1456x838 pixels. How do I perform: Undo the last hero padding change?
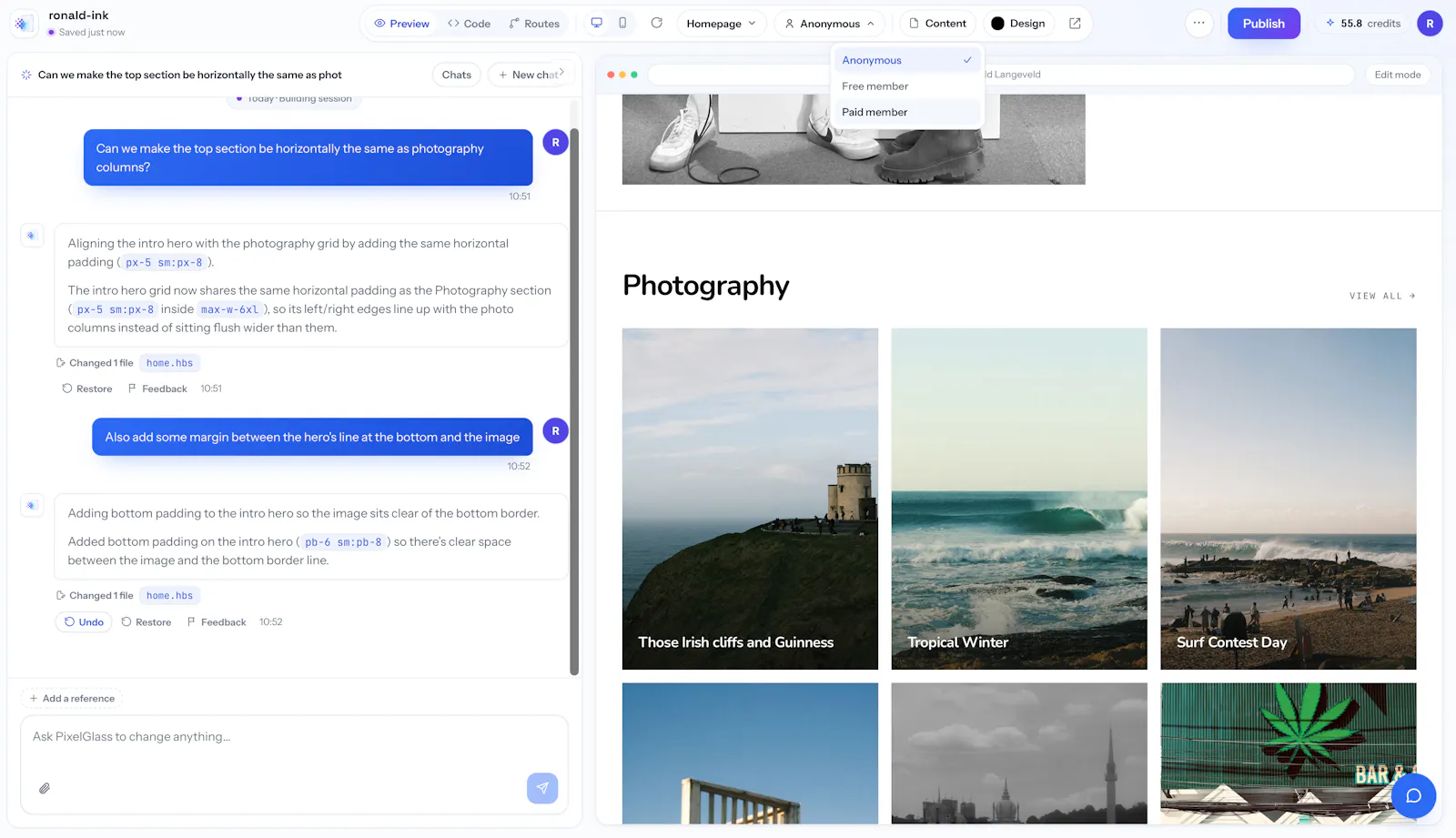[84, 622]
